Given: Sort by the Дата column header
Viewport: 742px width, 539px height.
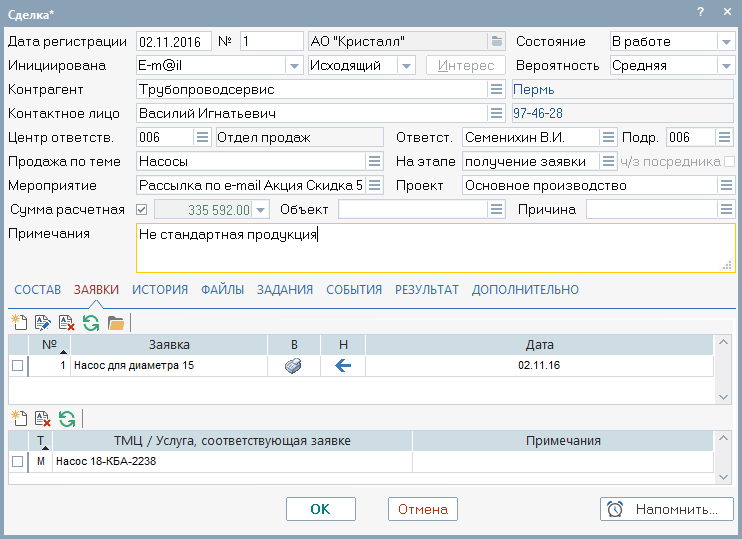Looking at the screenshot, I should point(539,345).
